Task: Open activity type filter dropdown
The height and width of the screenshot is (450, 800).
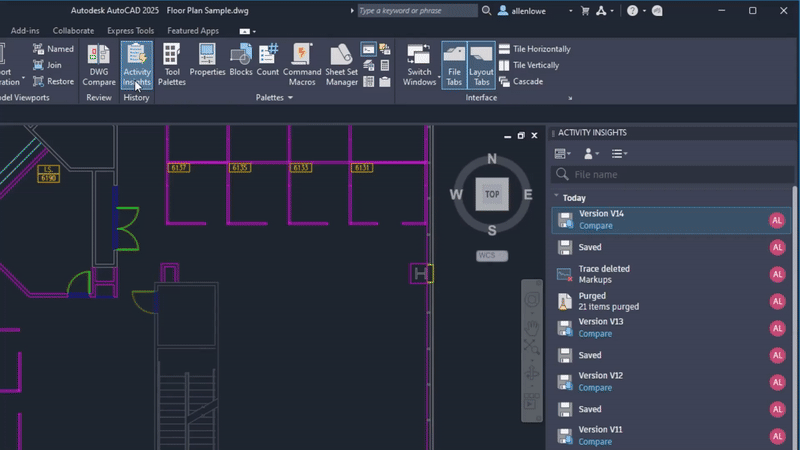Action: pos(562,154)
